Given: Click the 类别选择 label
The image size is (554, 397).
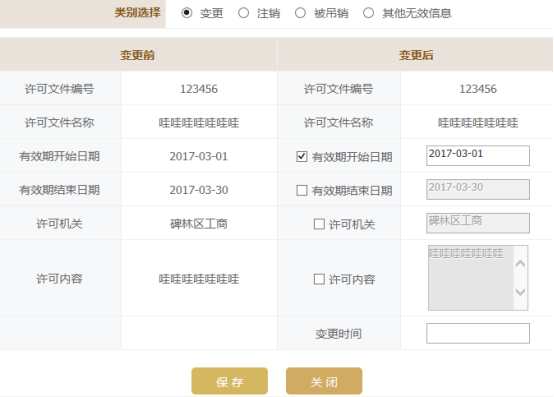Looking at the screenshot, I should 137,13.
